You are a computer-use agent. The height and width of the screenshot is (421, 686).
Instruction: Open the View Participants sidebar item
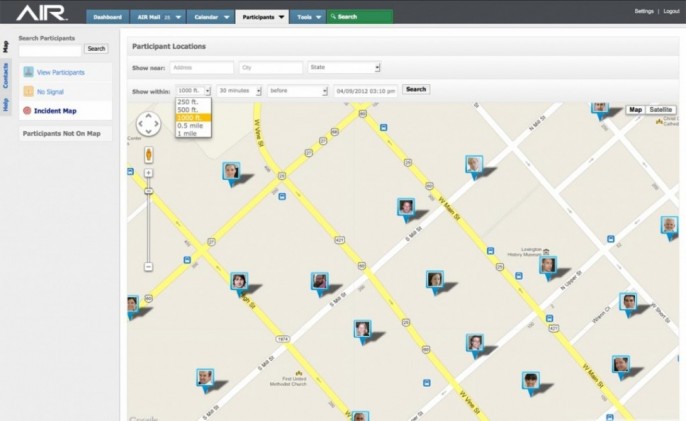click(60, 72)
